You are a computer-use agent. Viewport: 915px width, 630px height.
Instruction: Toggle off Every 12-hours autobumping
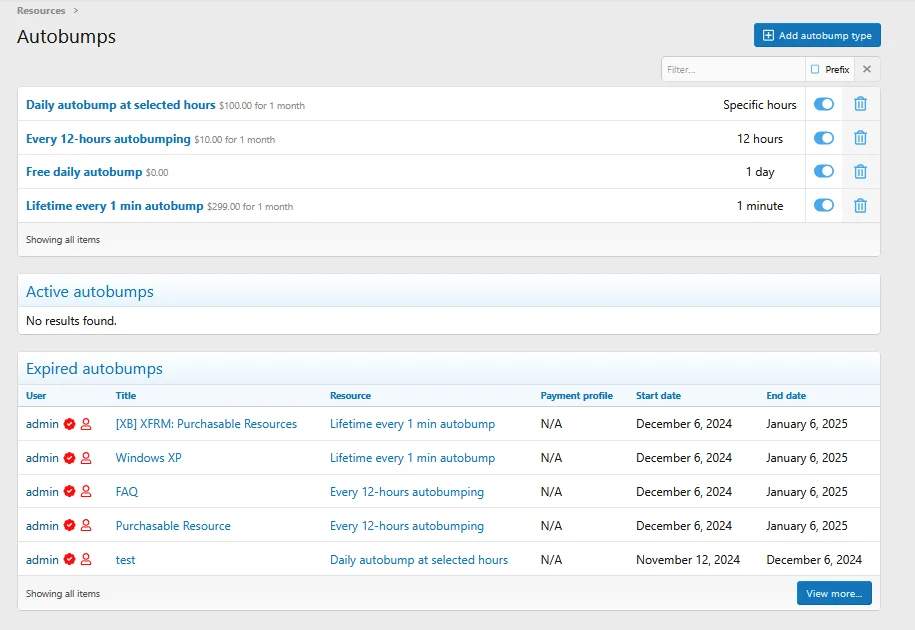click(824, 138)
